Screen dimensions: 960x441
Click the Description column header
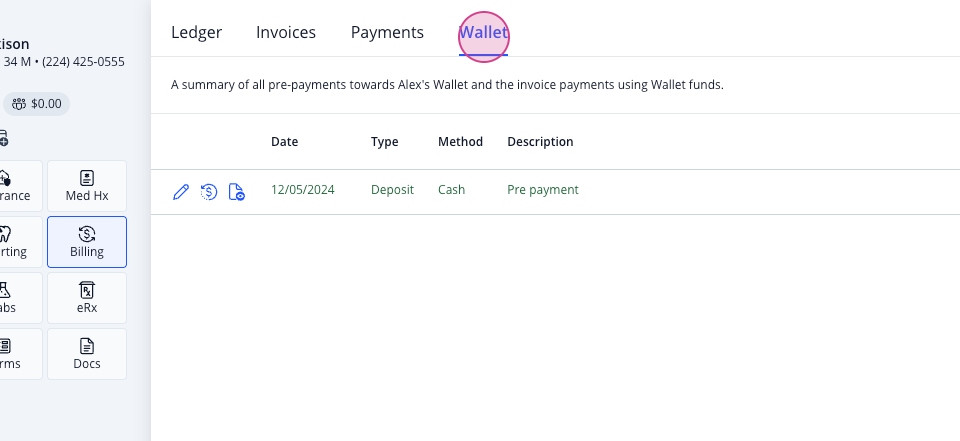pyautogui.click(x=541, y=141)
